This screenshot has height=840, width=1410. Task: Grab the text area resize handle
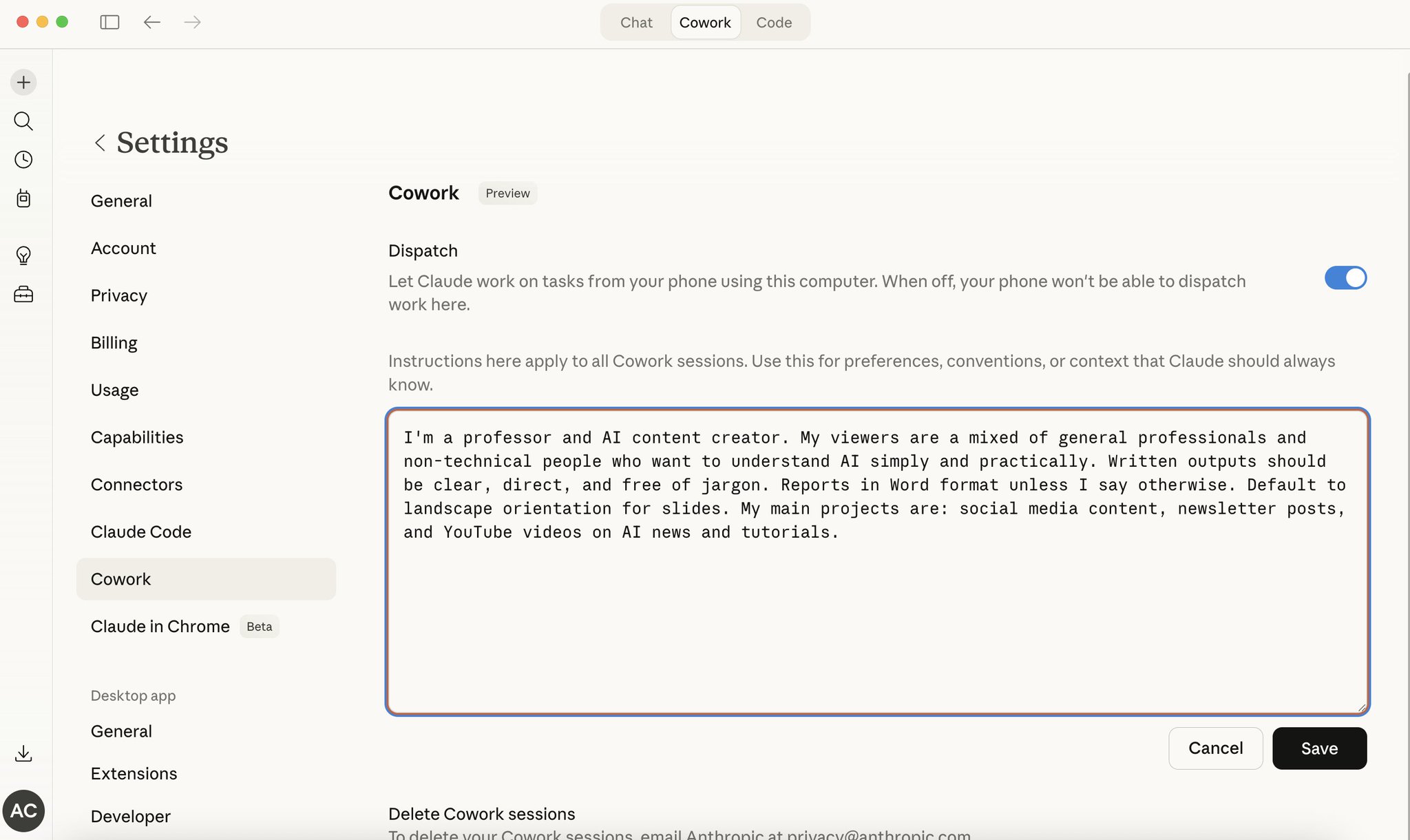pos(1361,707)
